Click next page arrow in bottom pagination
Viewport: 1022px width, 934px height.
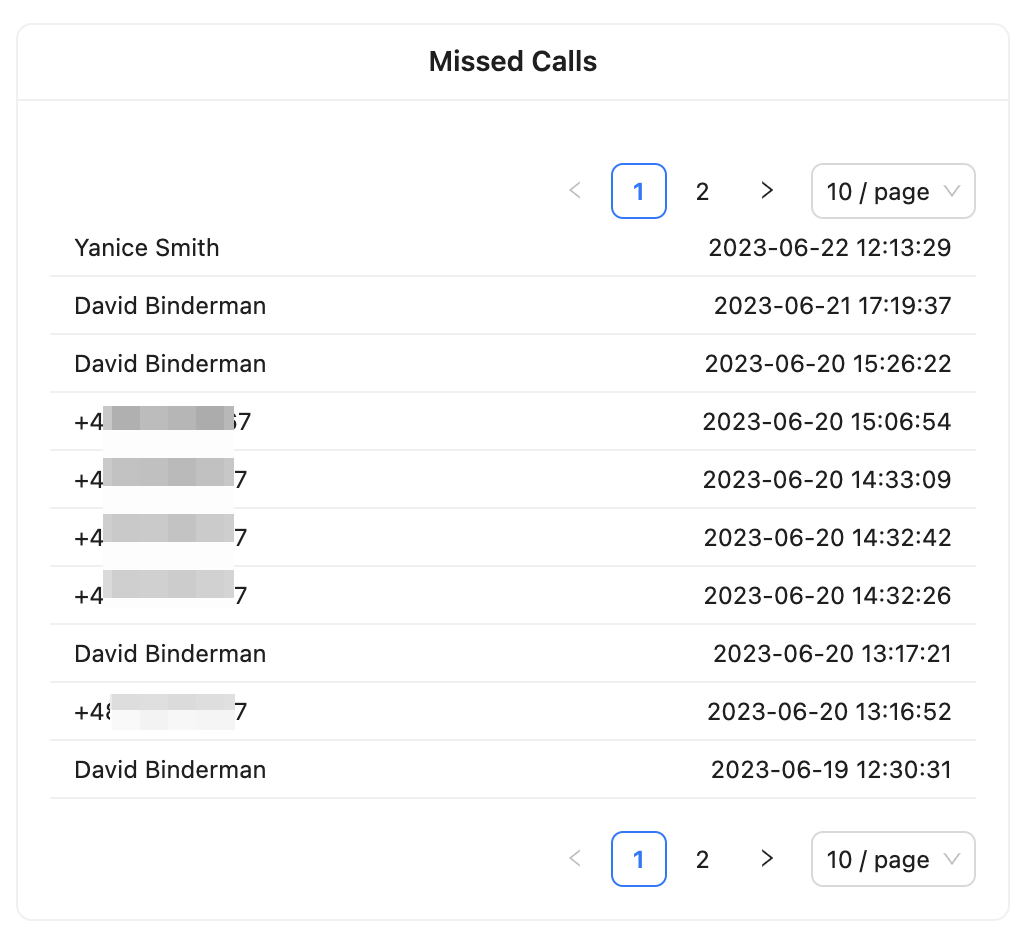(767, 859)
